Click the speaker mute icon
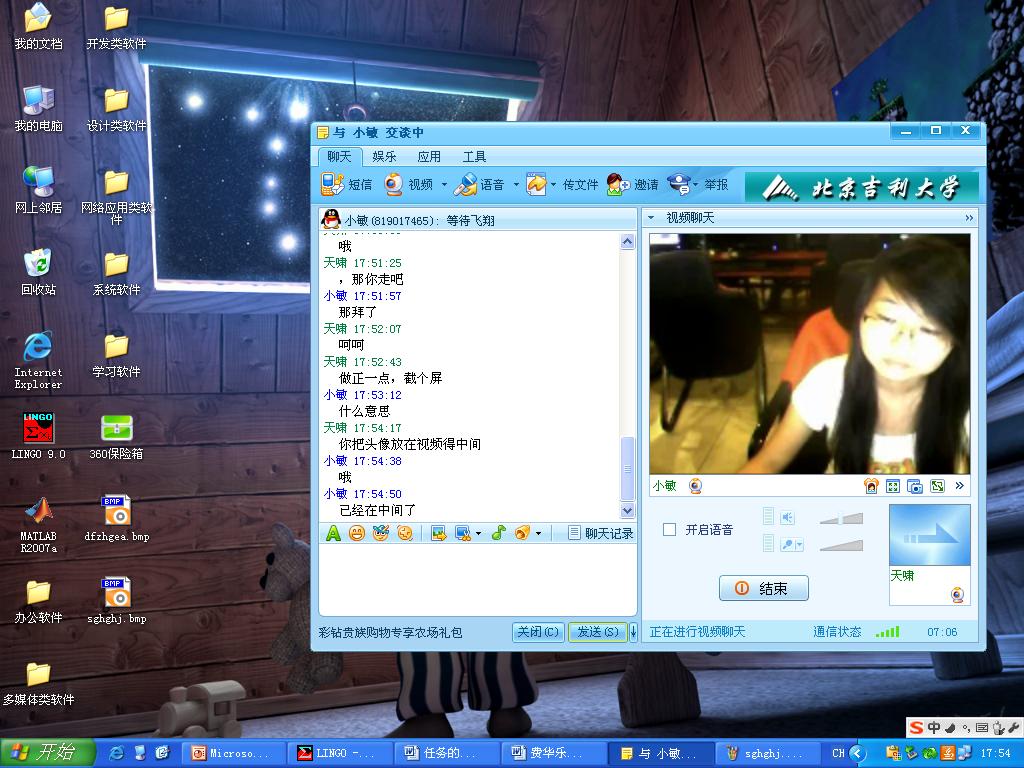Image resolution: width=1024 pixels, height=768 pixels. pos(788,518)
